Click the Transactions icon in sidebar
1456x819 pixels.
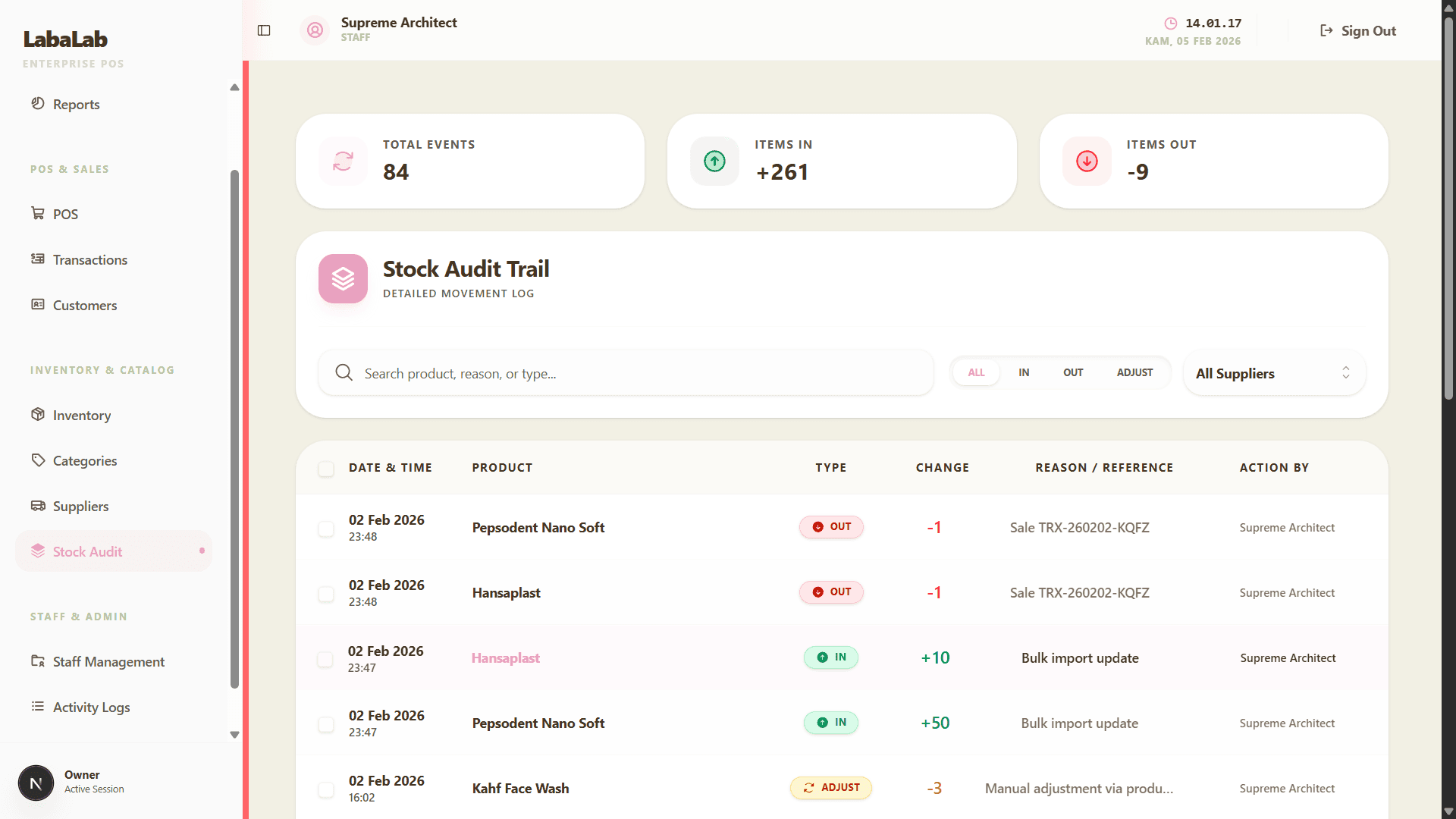click(x=38, y=259)
